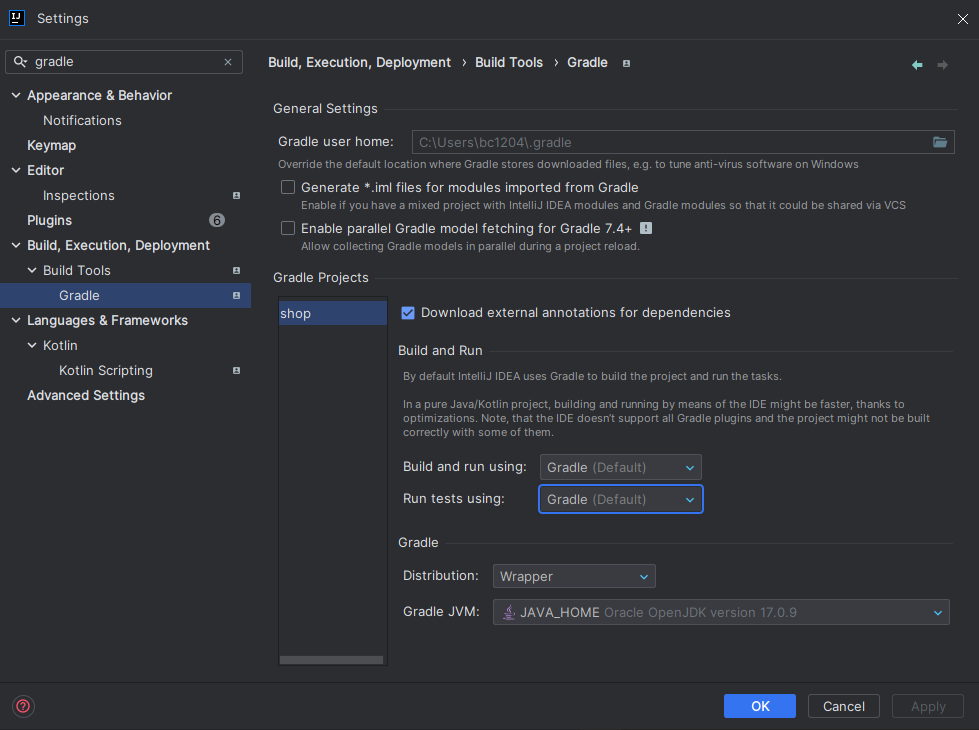Click the project icon on Gradle tree row
The image size is (979, 730).
click(x=237, y=295)
